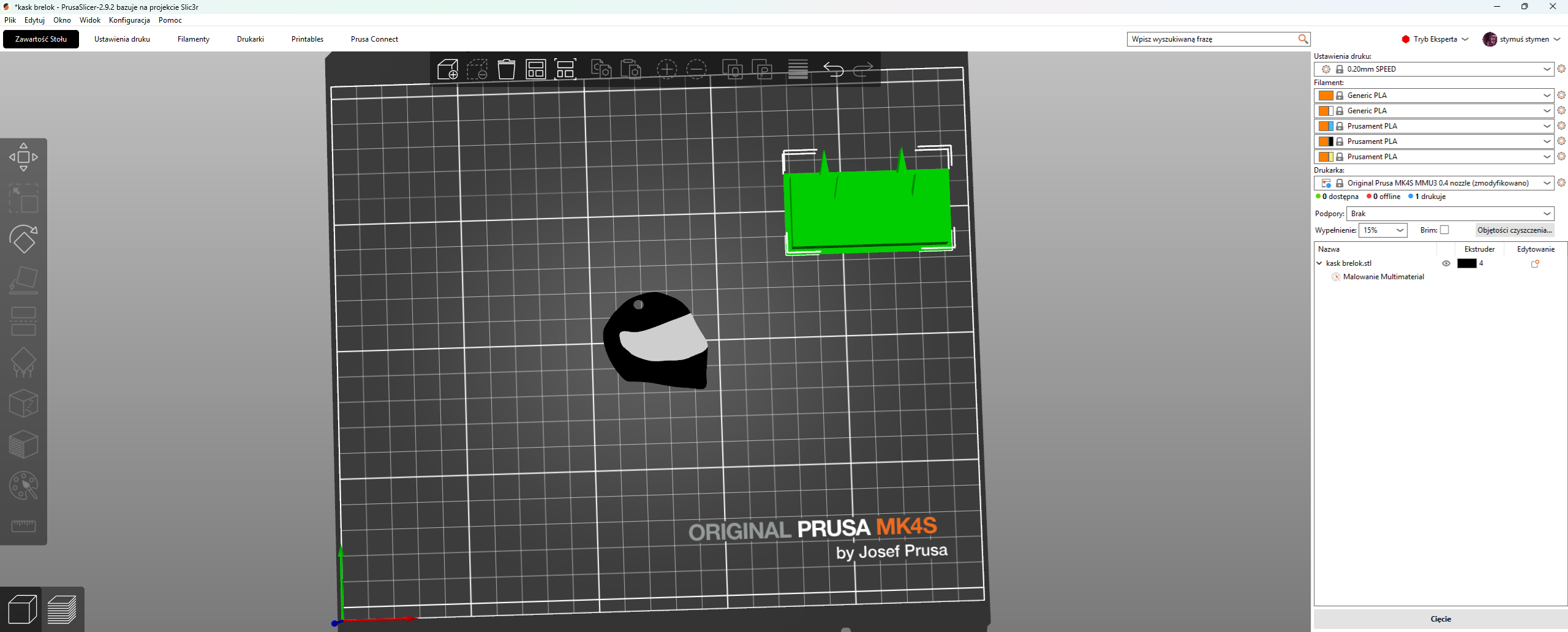The image size is (1568, 632).
Task: Click the Arrange objects icon
Action: click(x=536, y=69)
